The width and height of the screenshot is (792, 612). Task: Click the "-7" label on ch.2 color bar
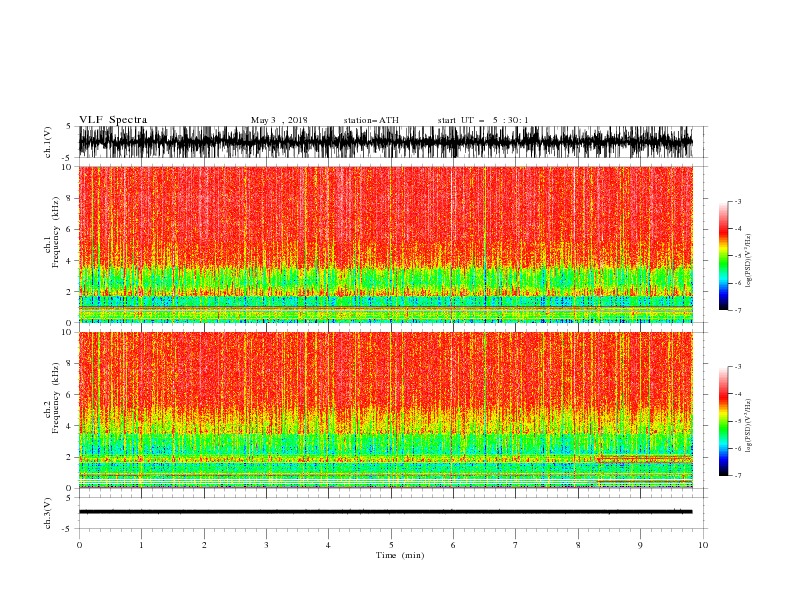pos(738,476)
